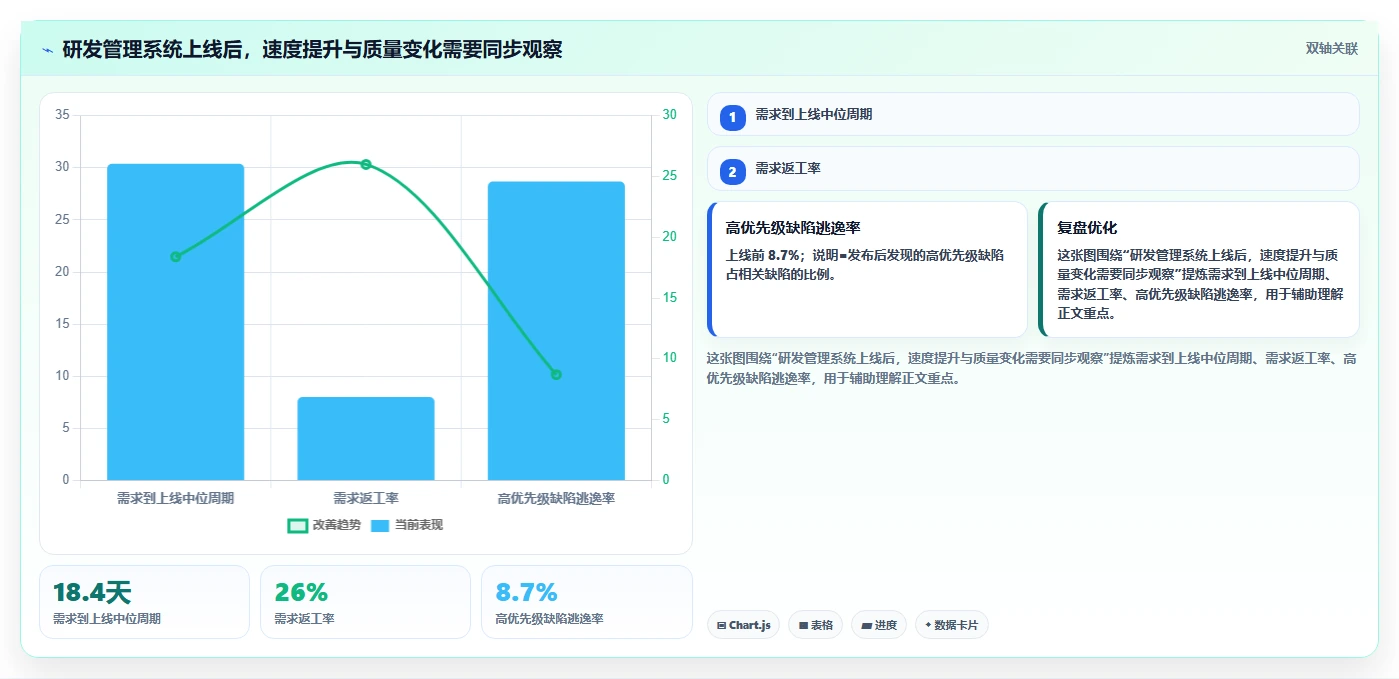Toggle the 改善趋势 legend entry
Image resolution: width=1399 pixels, height=679 pixels.
(x=324, y=525)
